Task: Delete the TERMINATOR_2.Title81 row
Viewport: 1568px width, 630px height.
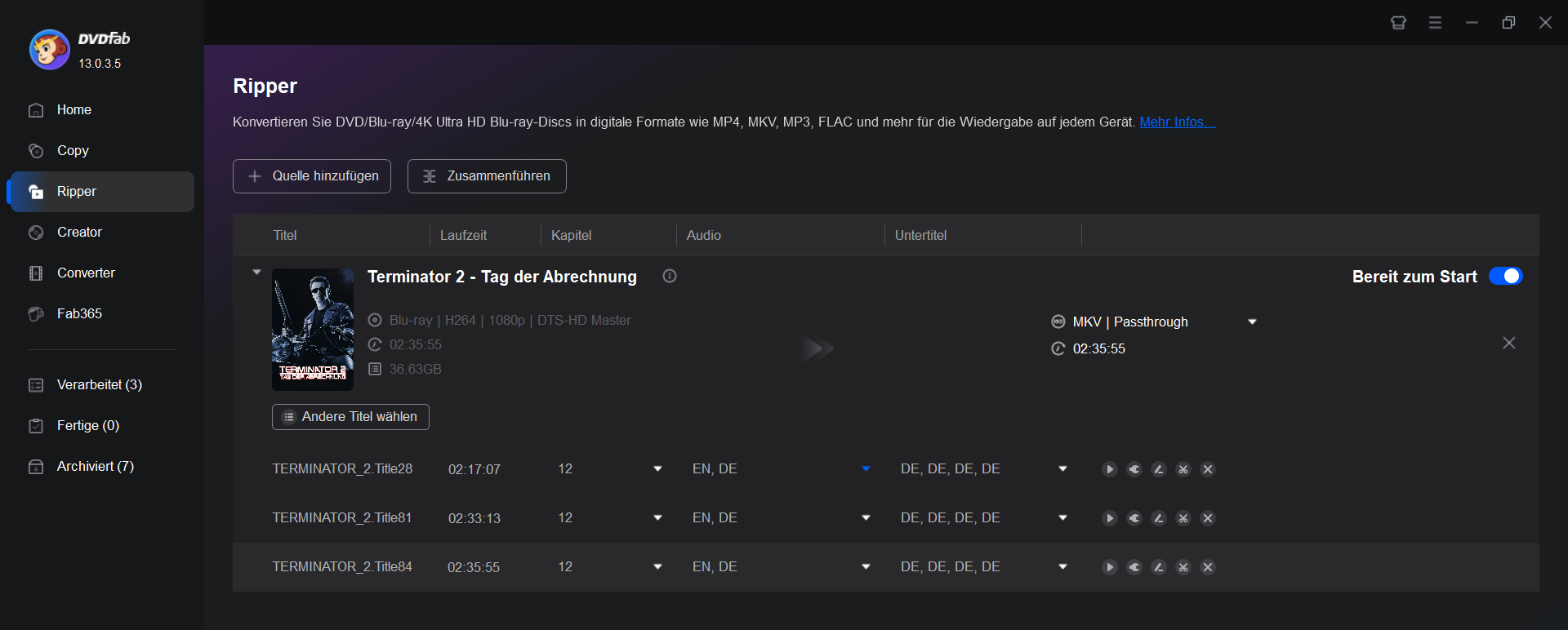Action: coord(1208,518)
